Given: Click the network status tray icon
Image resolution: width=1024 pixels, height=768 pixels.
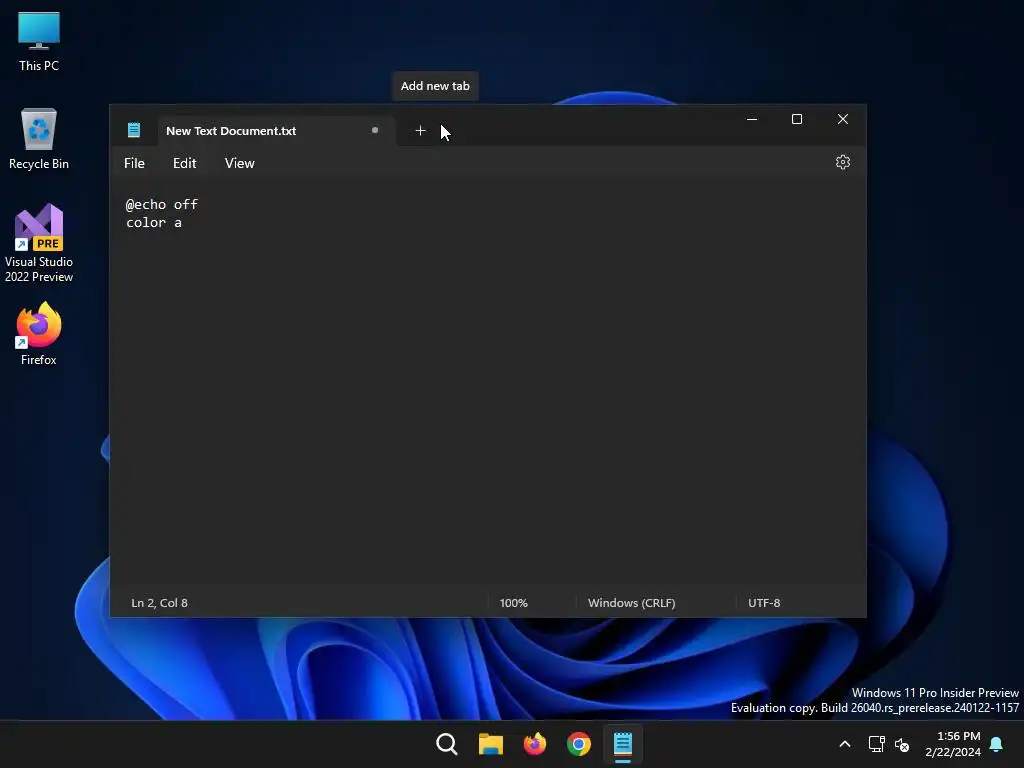Looking at the screenshot, I should coord(876,744).
